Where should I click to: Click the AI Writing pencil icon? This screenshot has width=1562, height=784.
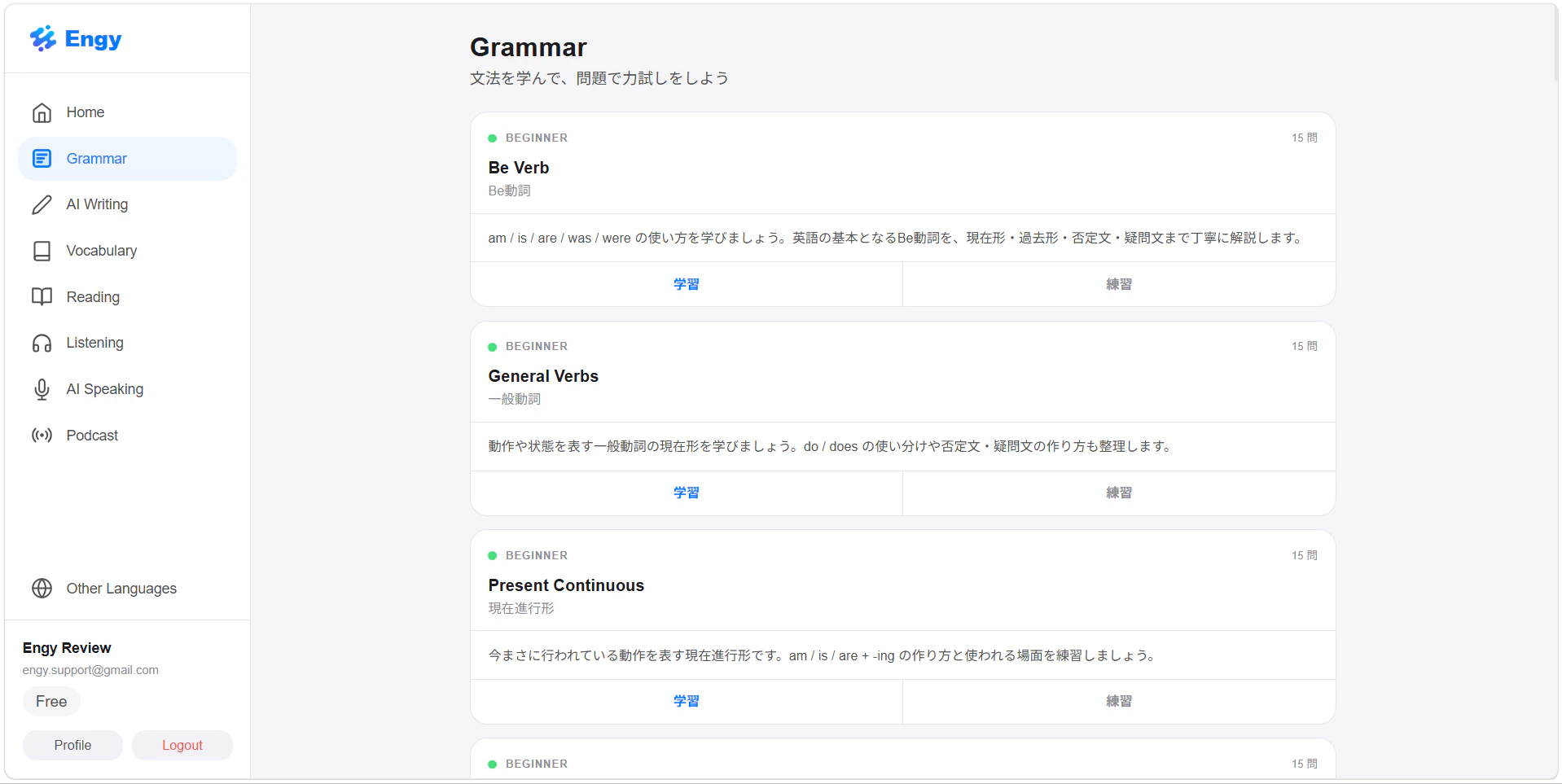click(42, 204)
